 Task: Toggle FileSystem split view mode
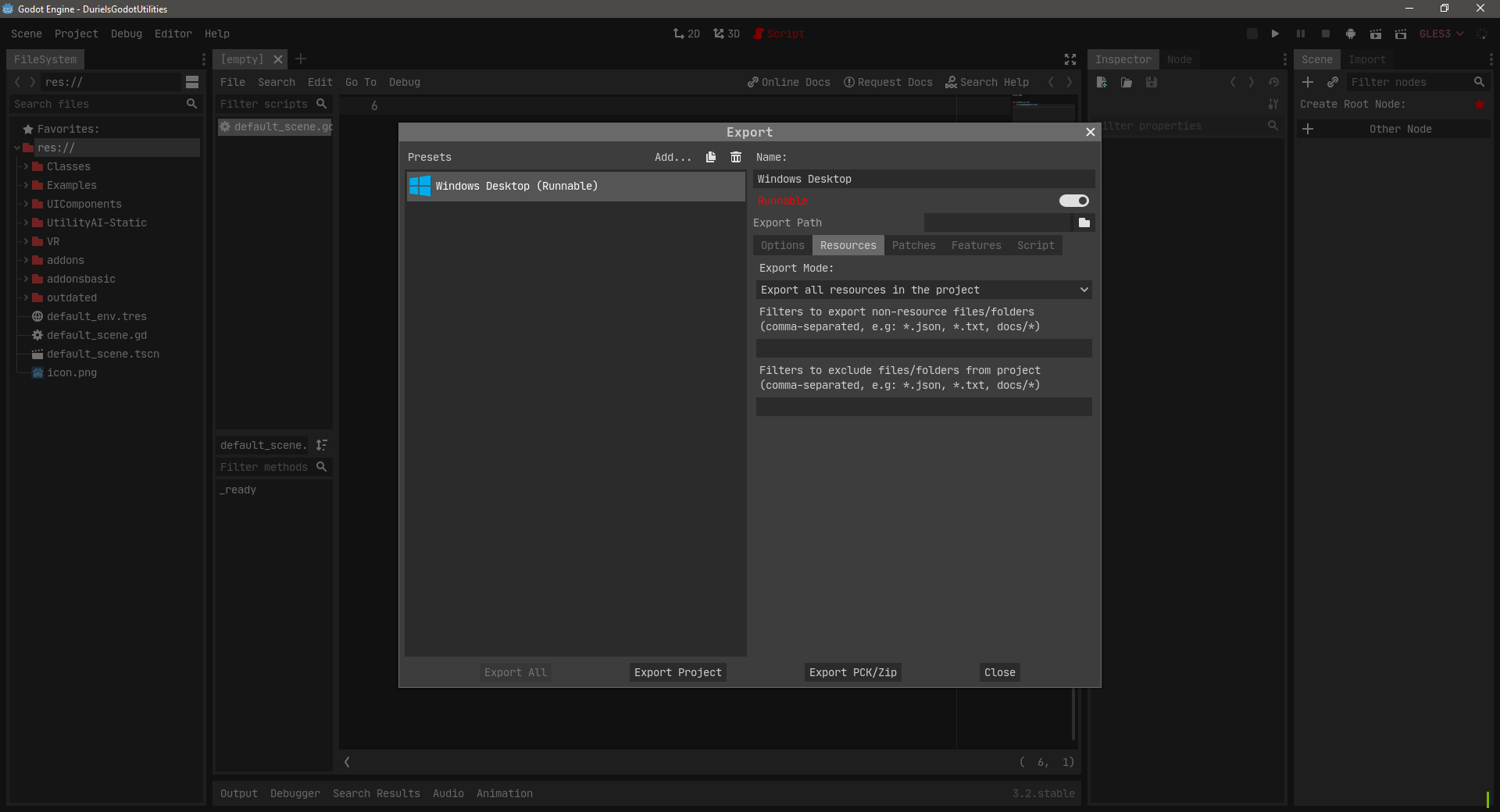pyautogui.click(x=192, y=82)
